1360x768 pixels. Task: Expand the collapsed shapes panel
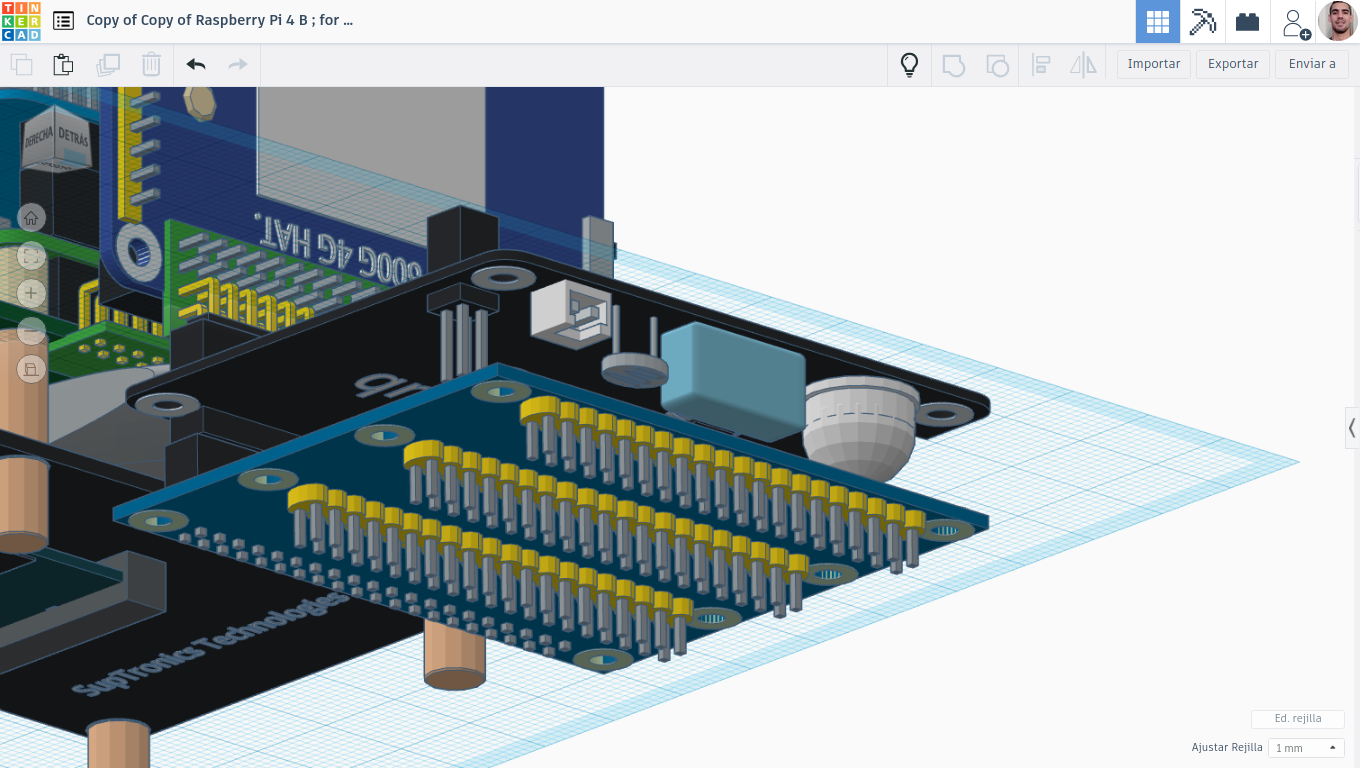coord(1352,428)
